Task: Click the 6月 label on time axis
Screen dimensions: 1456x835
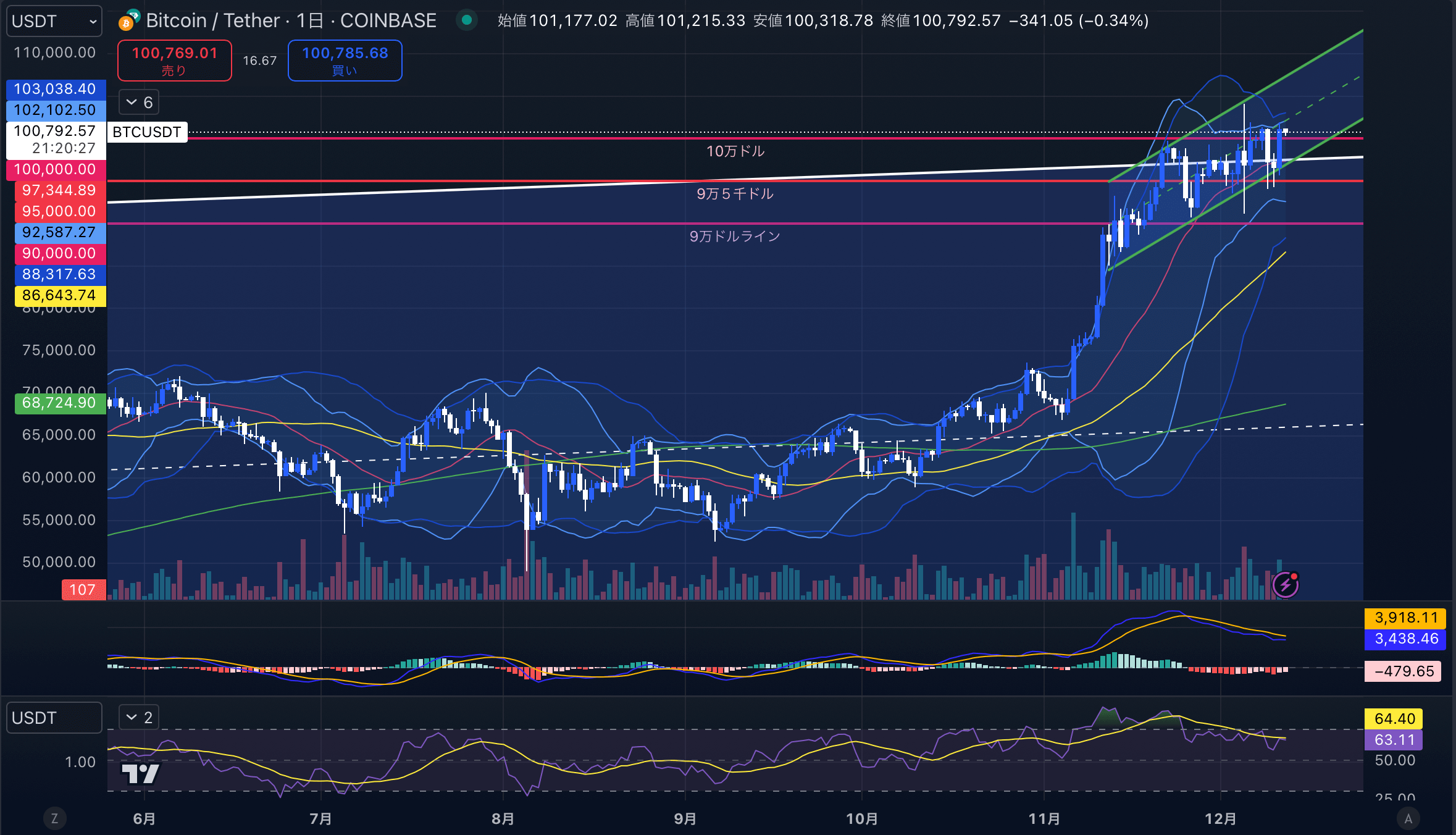Action: [144, 819]
